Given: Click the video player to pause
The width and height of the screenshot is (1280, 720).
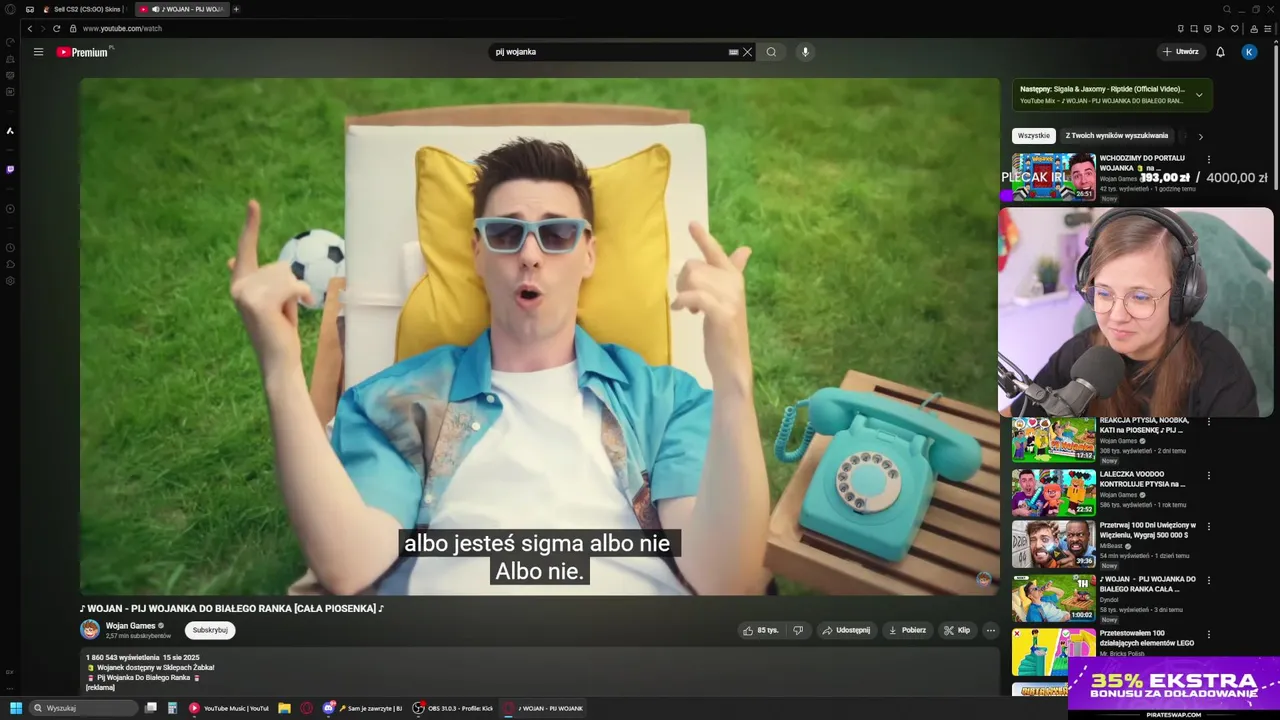Looking at the screenshot, I should point(540,336).
